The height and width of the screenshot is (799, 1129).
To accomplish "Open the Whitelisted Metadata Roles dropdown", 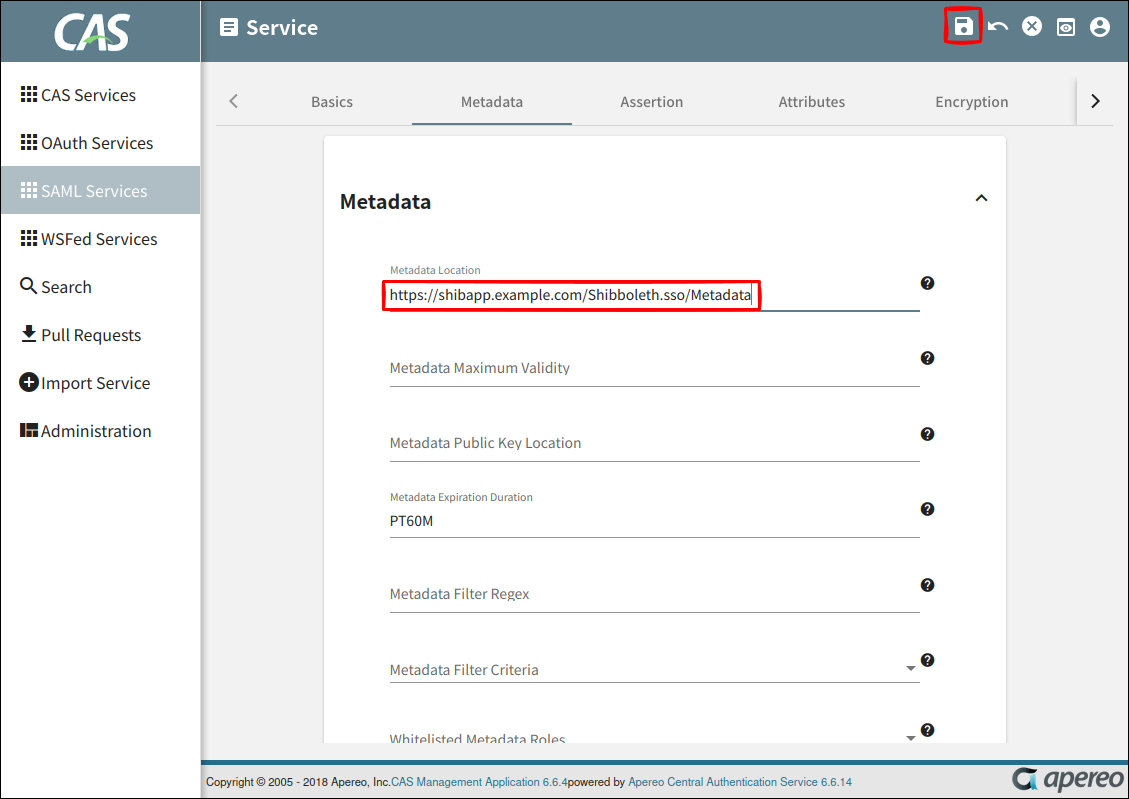I will [x=910, y=738].
